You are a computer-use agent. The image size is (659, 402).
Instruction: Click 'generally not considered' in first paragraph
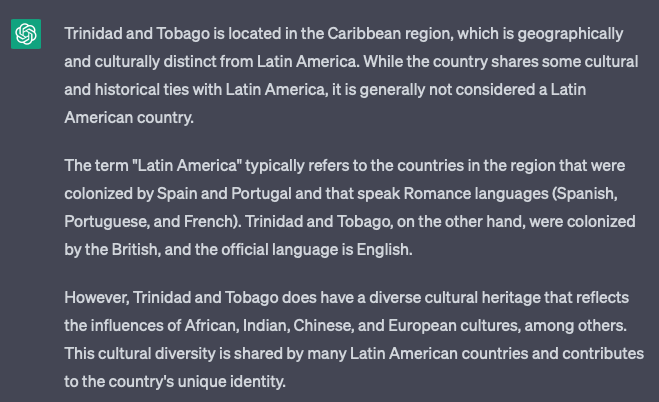tap(448, 90)
